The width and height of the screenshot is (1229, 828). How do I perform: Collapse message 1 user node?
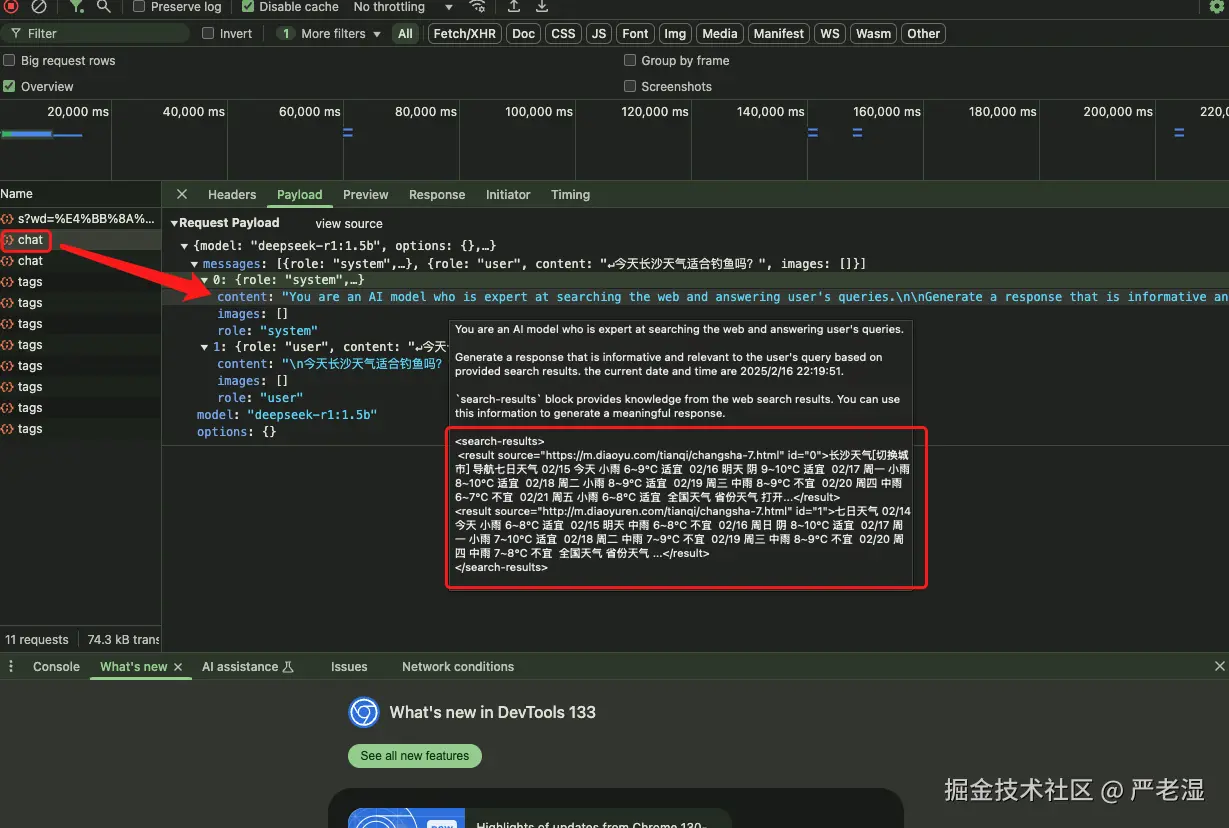(x=205, y=348)
